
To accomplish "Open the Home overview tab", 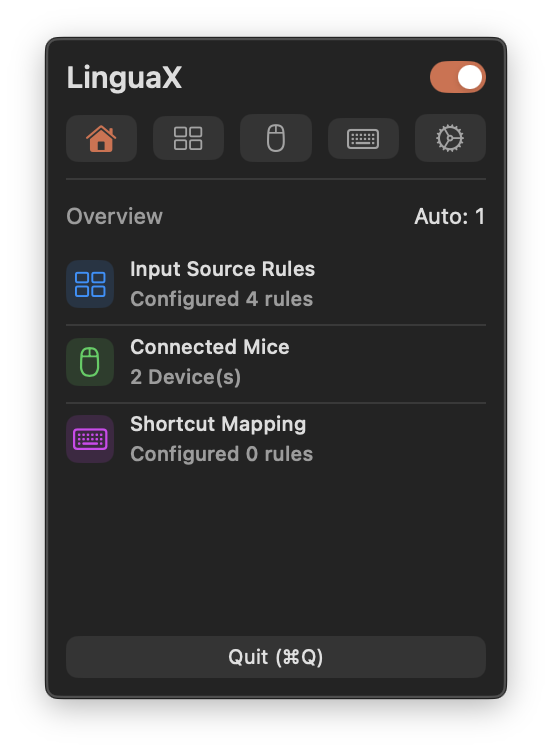I will (x=101, y=138).
